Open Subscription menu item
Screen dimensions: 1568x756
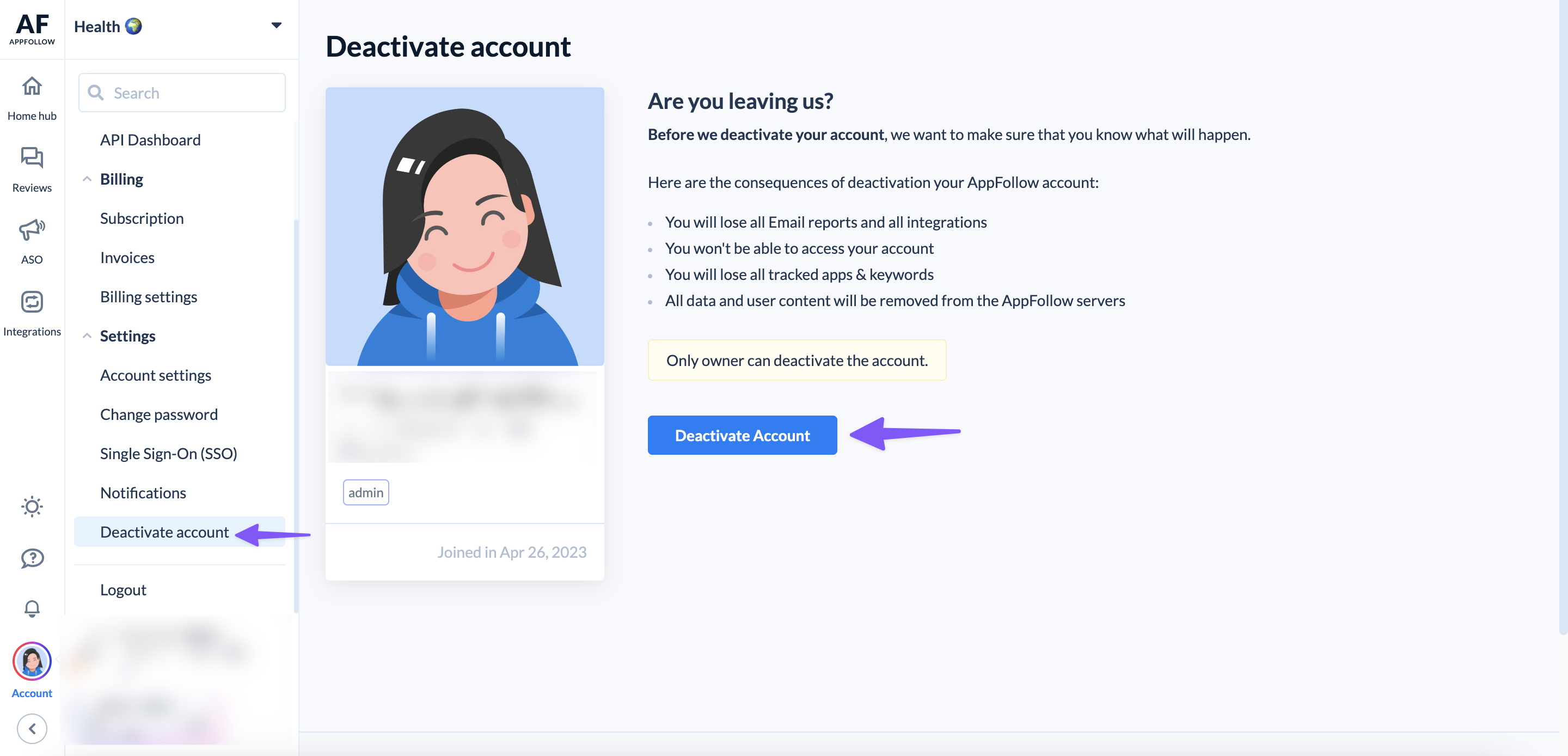pos(142,218)
